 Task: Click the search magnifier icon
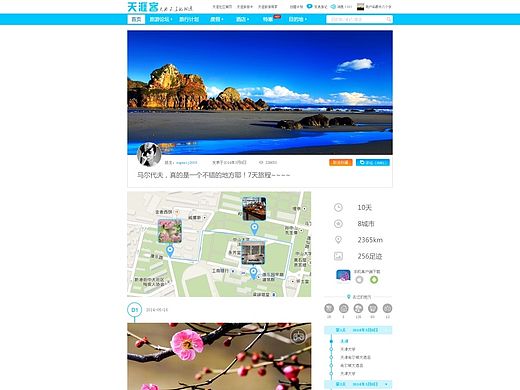tap(389, 19)
